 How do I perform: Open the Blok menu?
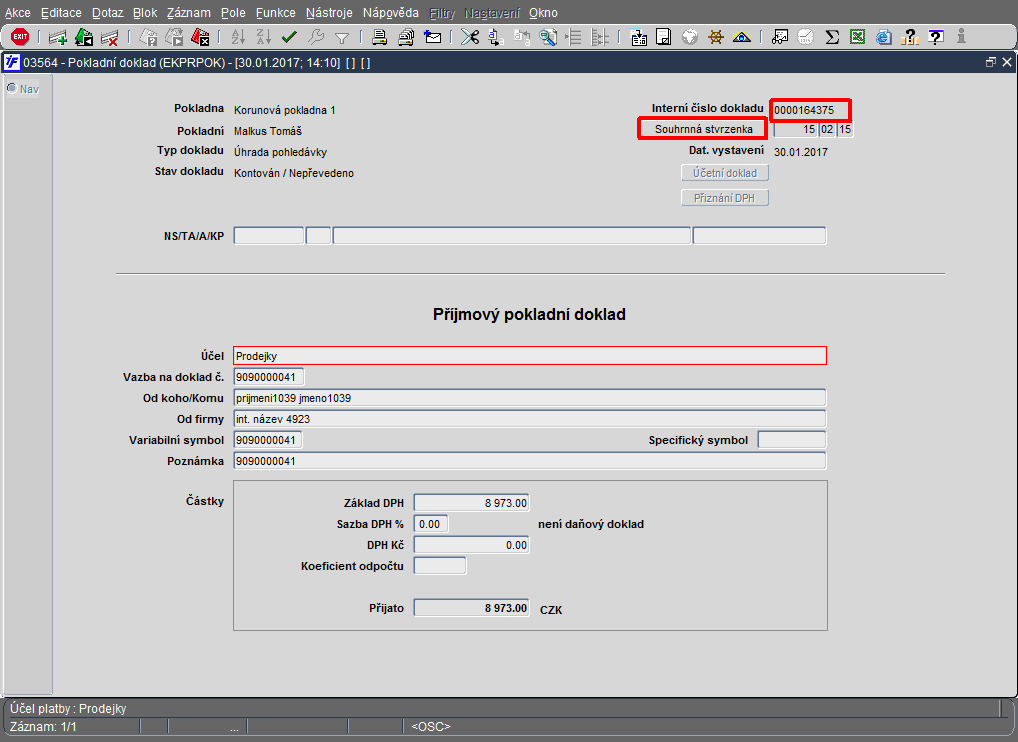click(x=145, y=13)
